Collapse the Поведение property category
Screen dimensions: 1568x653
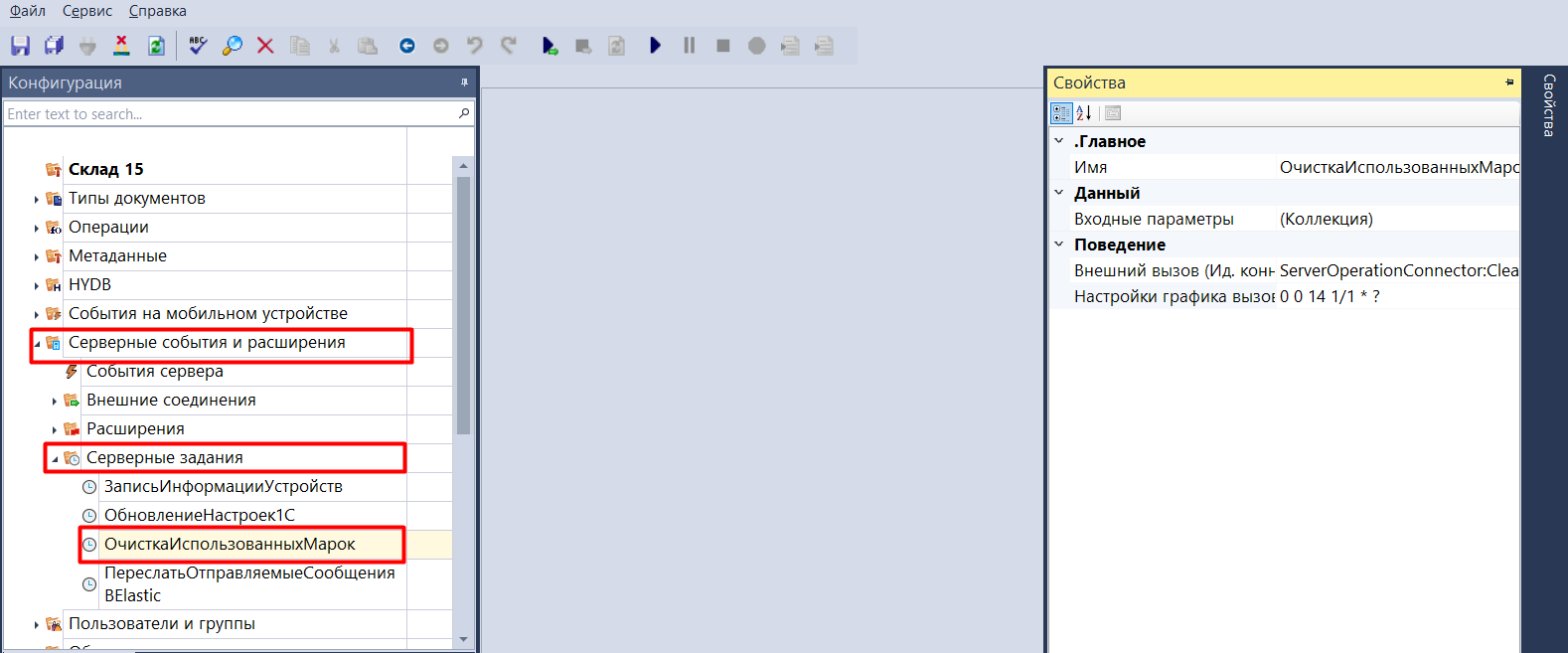(x=1059, y=245)
